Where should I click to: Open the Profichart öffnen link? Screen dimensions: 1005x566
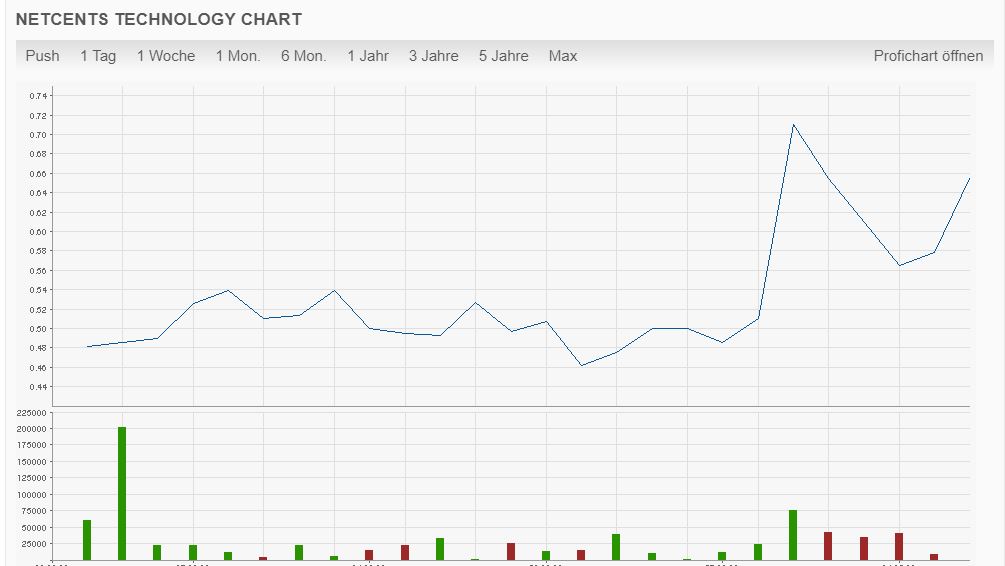pyautogui.click(x=928, y=56)
